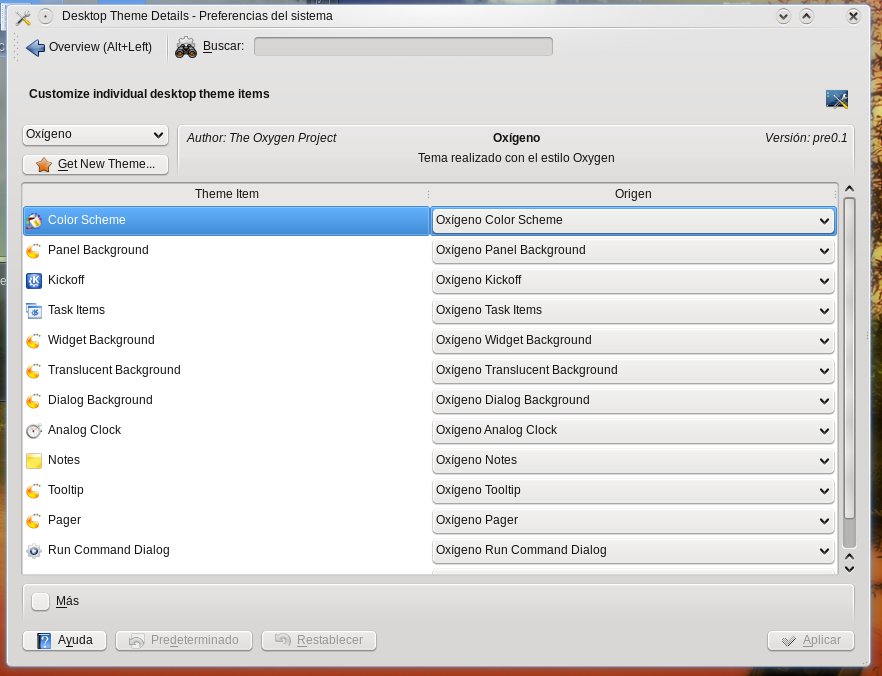Select the Color Scheme row text
This screenshot has width=882, height=676.
click(87, 220)
